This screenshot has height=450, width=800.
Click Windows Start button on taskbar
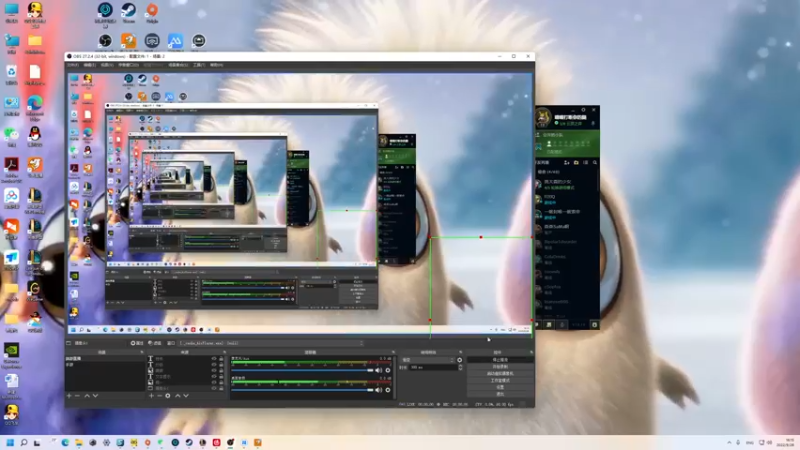[10, 442]
